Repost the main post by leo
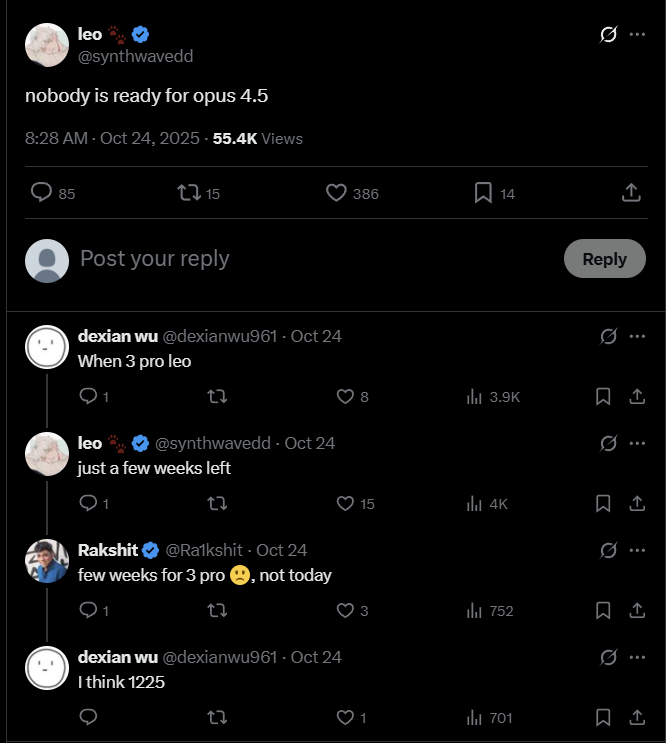The image size is (666, 743). (x=189, y=193)
